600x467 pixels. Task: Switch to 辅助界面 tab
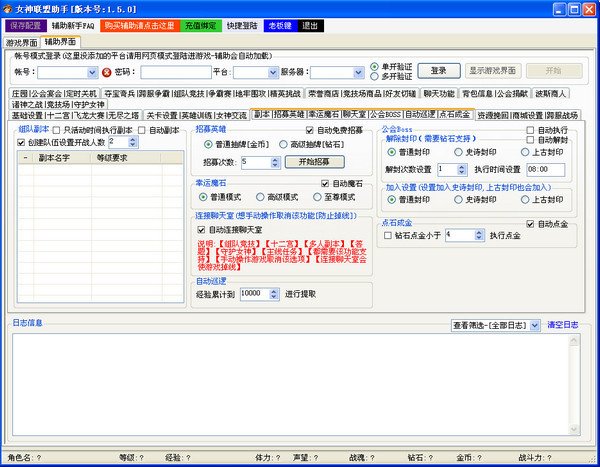tap(60, 41)
